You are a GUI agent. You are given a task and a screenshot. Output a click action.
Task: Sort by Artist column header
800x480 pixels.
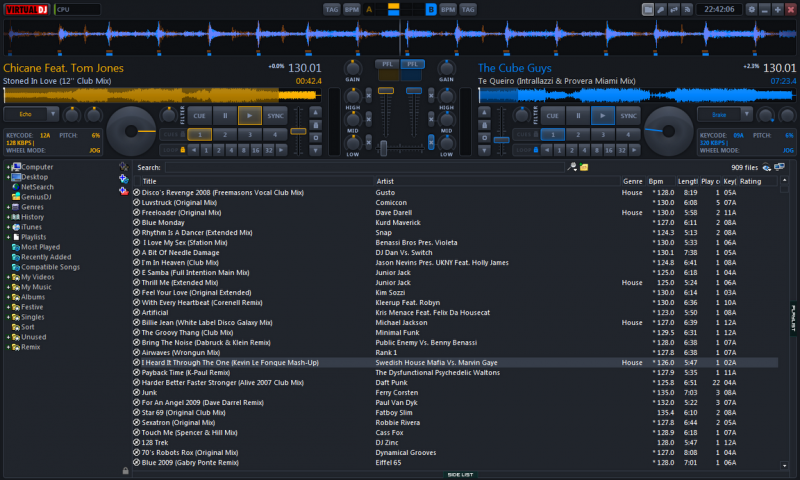click(x=497, y=181)
